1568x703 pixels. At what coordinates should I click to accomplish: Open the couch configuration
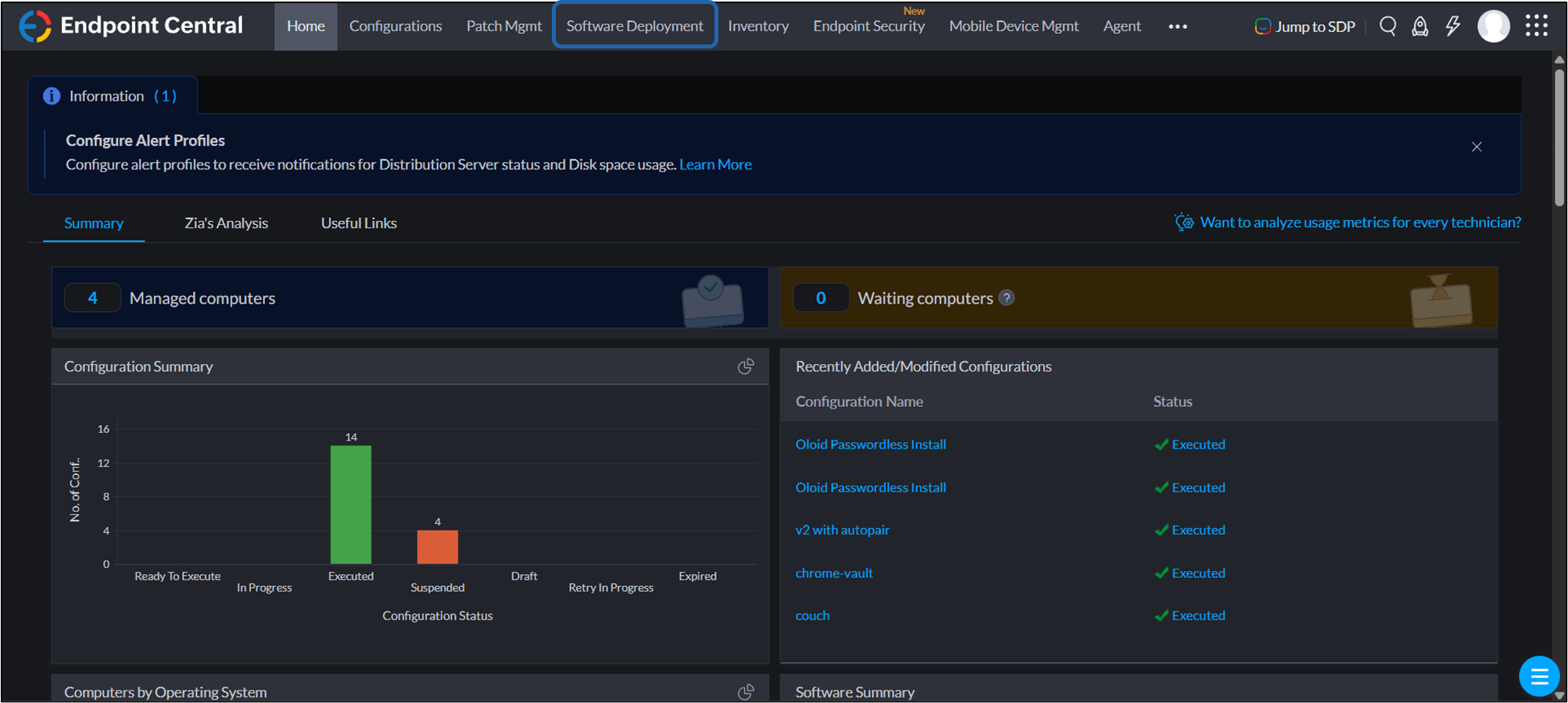(812, 616)
